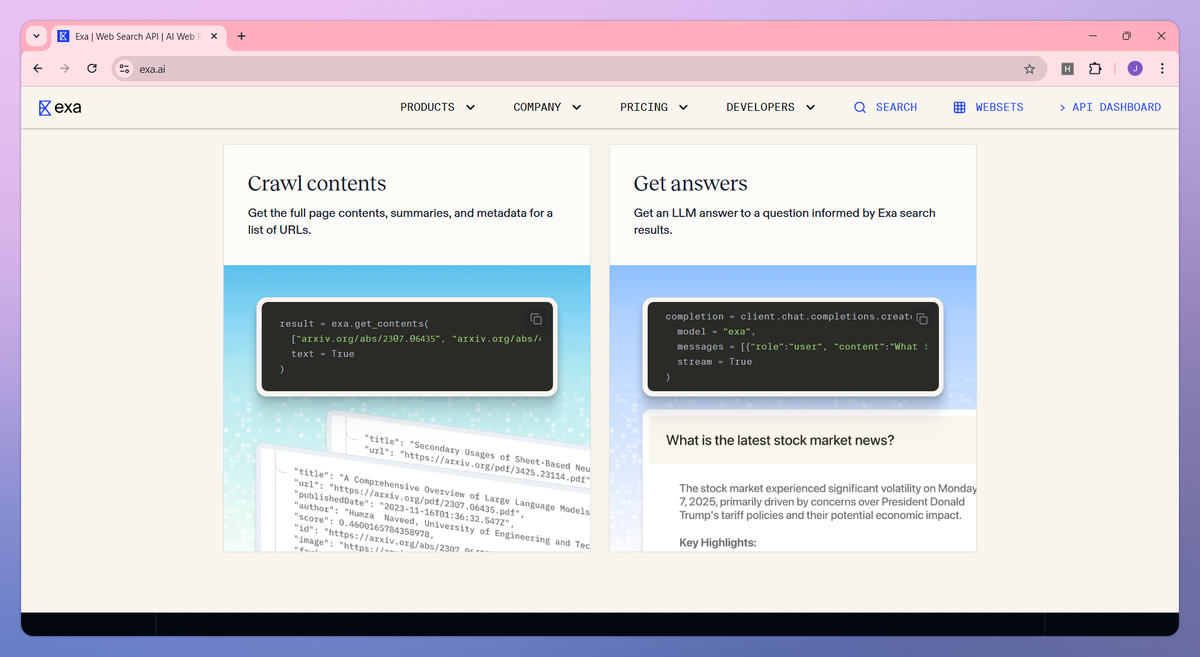Image resolution: width=1200 pixels, height=657 pixels.
Task: Expand the Pricing menu chevron
Action: pos(683,107)
